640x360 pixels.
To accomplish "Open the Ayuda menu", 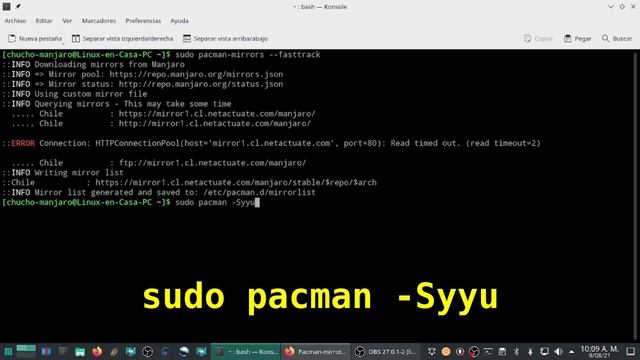I will [x=180, y=21].
